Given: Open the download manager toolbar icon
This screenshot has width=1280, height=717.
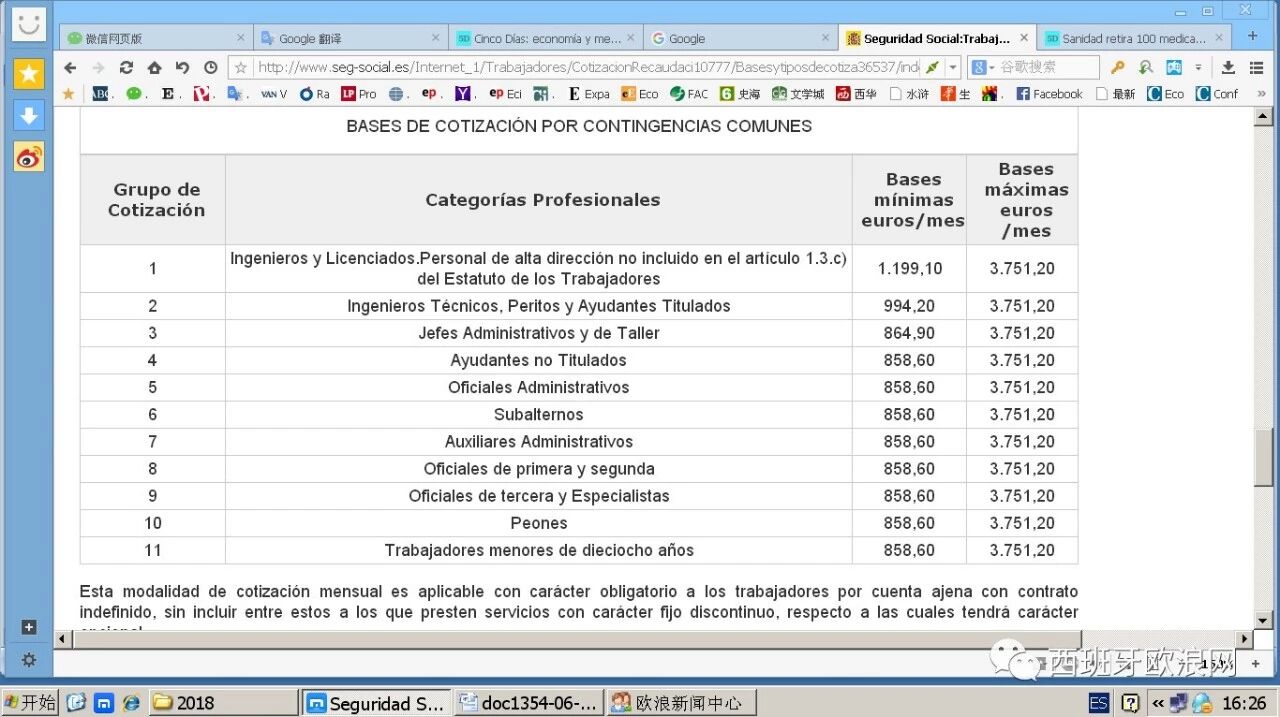Looking at the screenshot, I should (x=1228, y=68).
